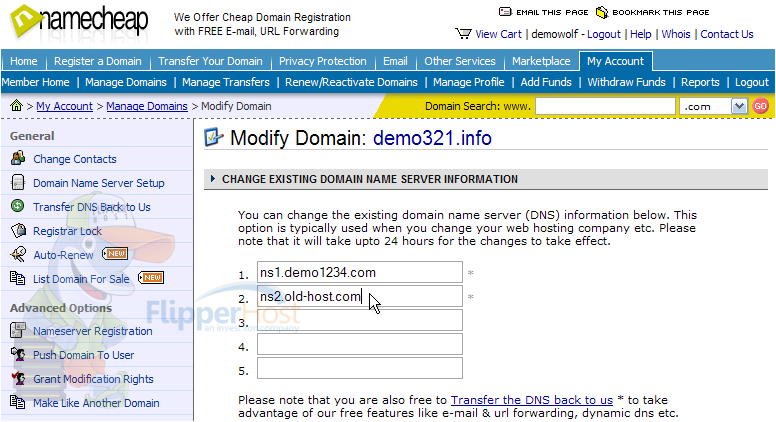The width and height of the screenshot is (776, 422).
Task: Click Logout in the submenu bar
Action: (752, 82)
